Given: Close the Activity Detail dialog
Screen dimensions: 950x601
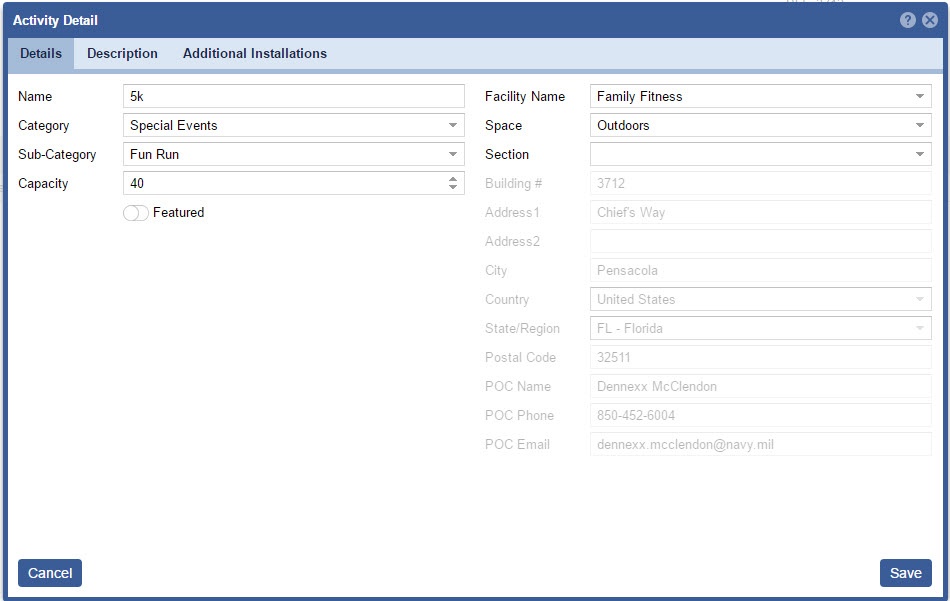Looking at the screenshot, I should (x=929, y=20).
